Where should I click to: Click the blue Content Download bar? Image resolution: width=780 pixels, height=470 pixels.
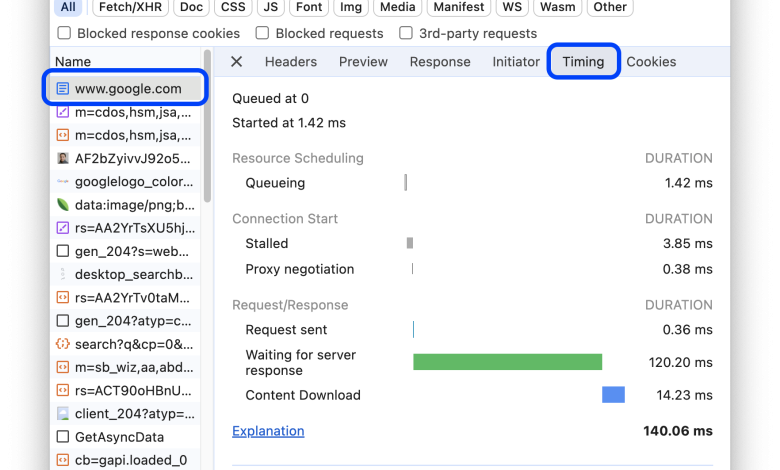pos(613,395)
